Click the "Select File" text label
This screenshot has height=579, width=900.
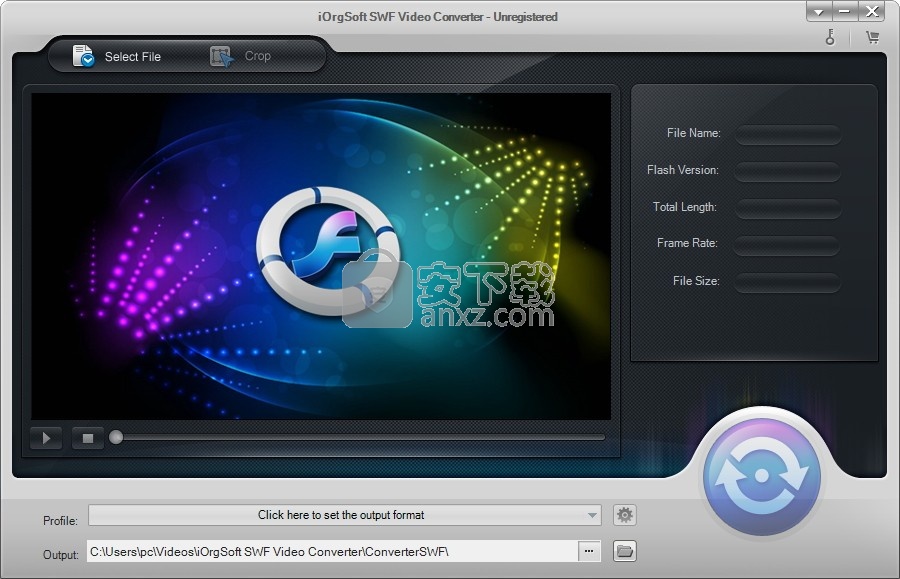tap(133, 57)
